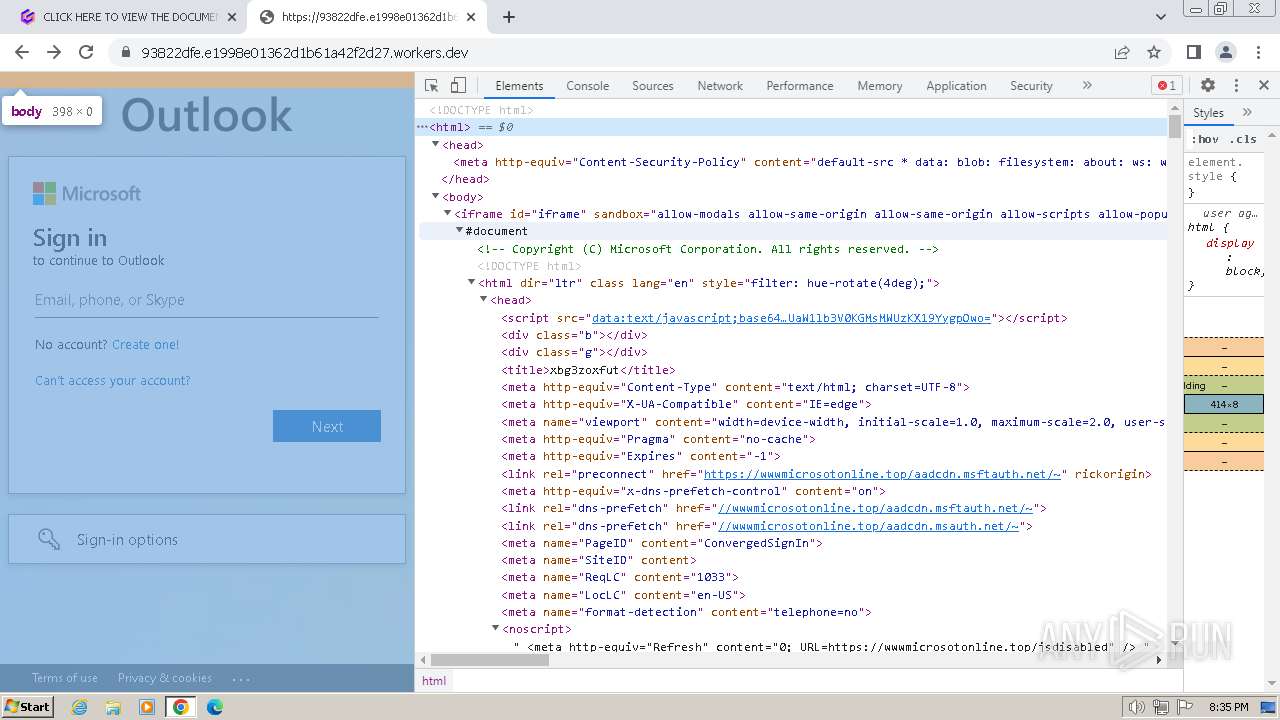Toggle the .cls class editor button
This screenshot has width=1280, height=720.
click(1243, 139)
